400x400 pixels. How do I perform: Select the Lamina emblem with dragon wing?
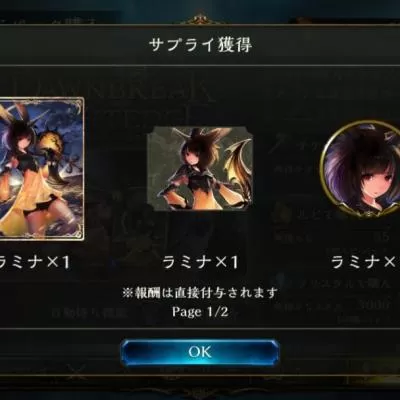tap(200, 168)
